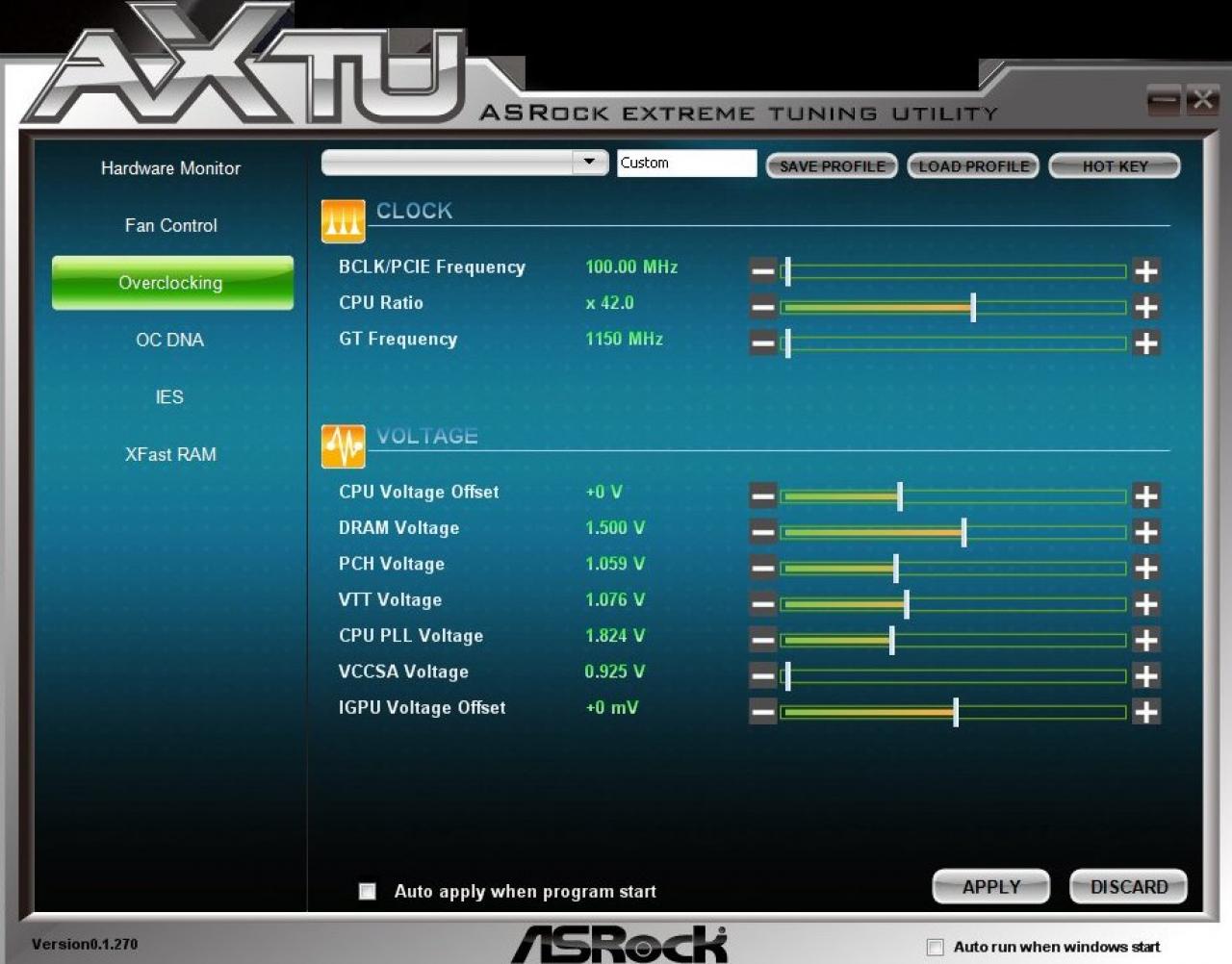Click the DRAM Voltage slider track
The height and width of the screenshot is (964, 1232).
953,532
